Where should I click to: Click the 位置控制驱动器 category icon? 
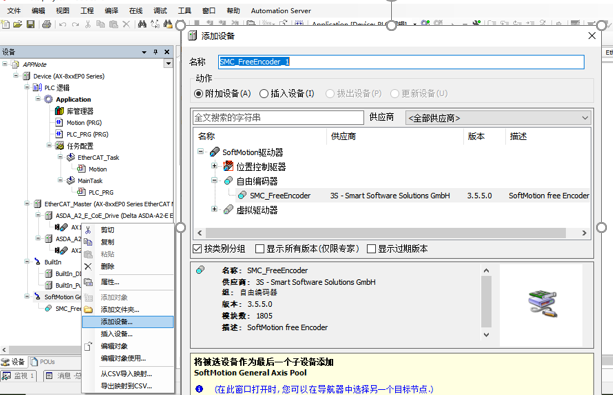(x=228, y=166)
